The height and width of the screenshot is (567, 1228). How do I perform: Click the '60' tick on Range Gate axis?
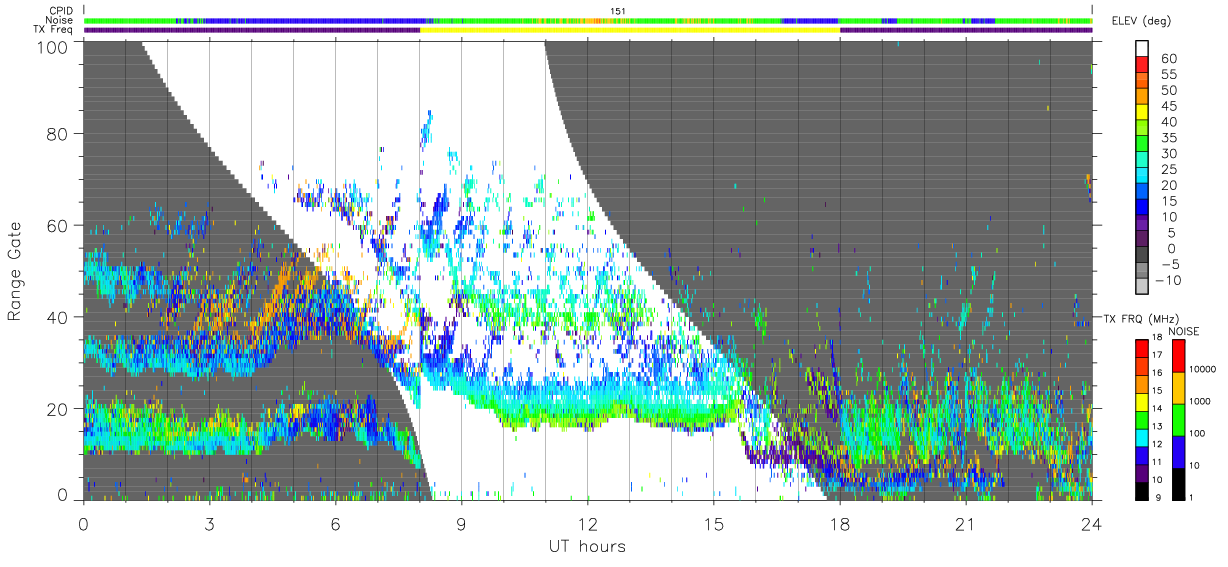[57, 226]
